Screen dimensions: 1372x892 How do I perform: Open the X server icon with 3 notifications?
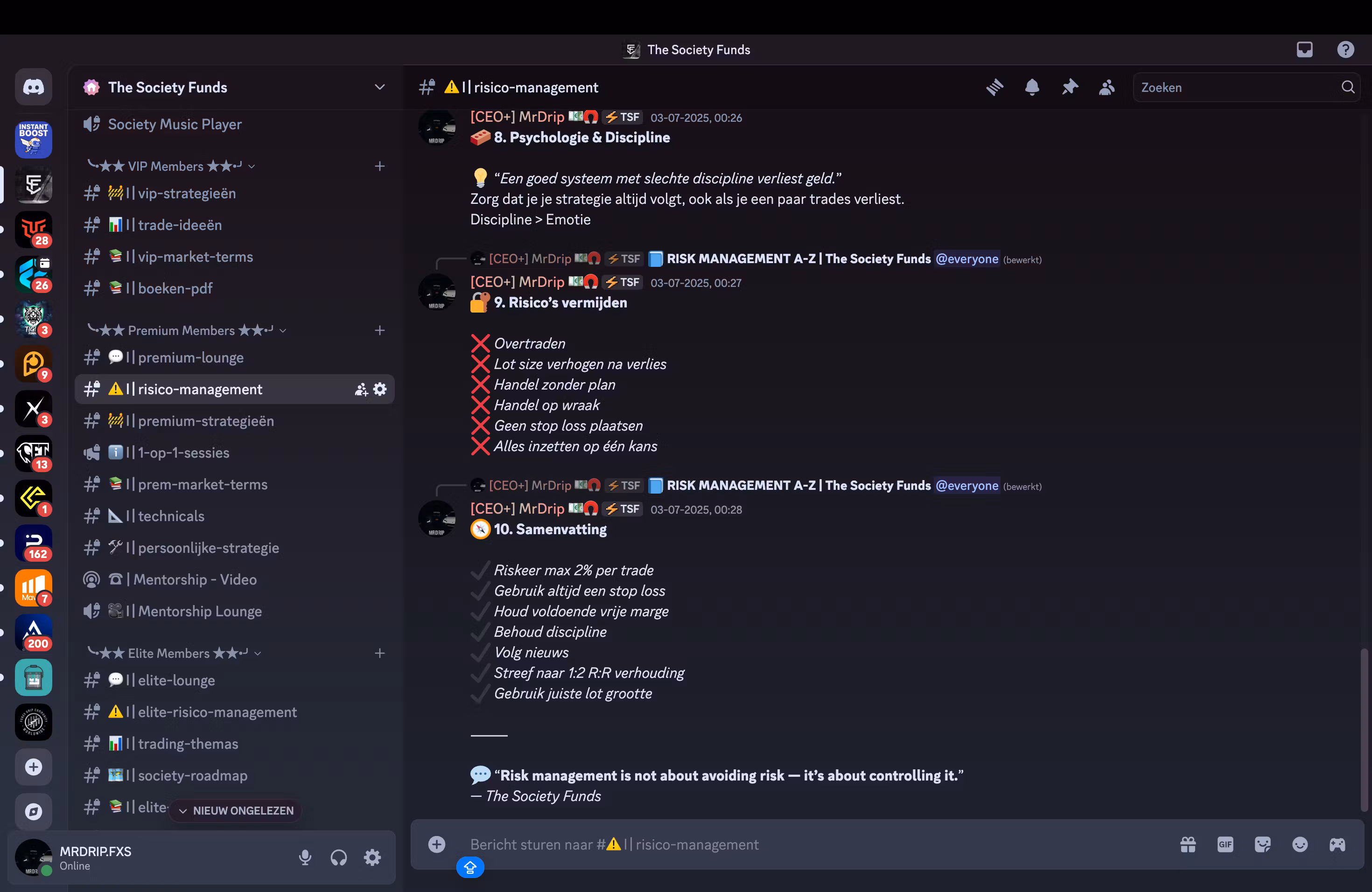[x=34, y=409]
